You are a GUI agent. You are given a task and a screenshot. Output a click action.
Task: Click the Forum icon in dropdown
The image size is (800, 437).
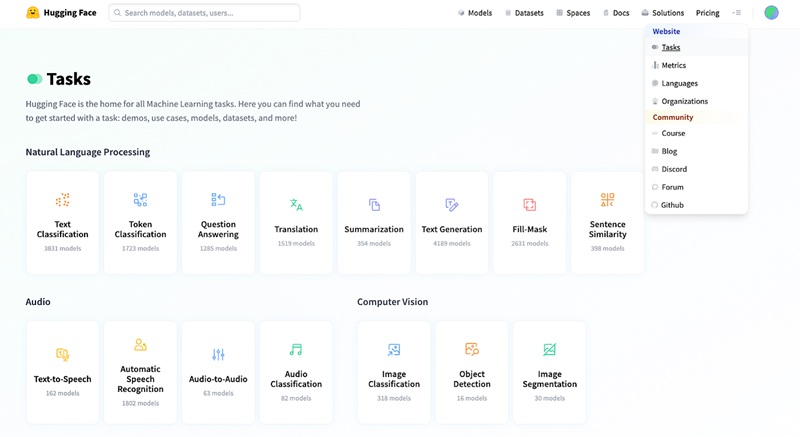[655, 187]
